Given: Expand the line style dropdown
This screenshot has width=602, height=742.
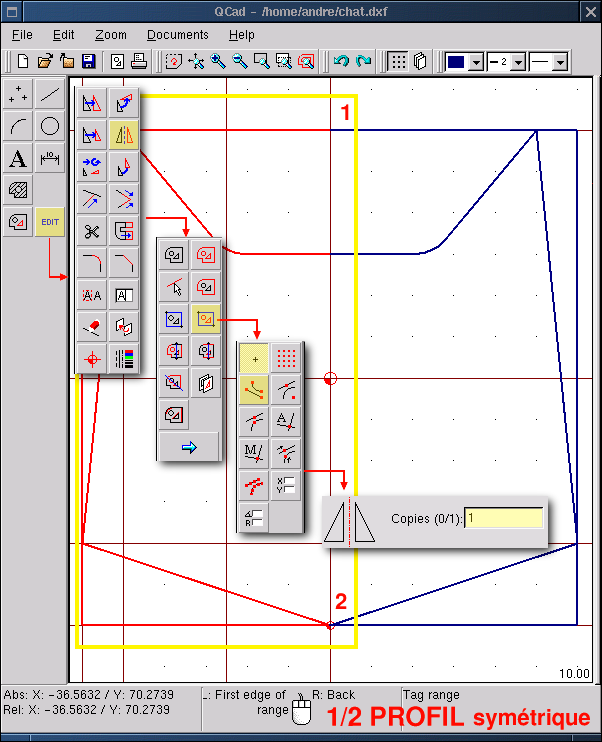Looking at the screenshot, I should pos(559,62).
